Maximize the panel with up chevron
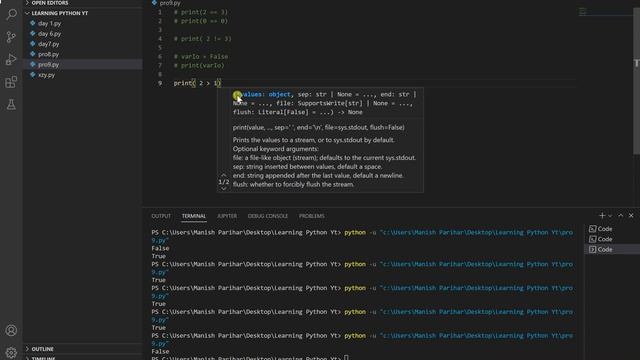This screenshot has height=360, width=640. [x=621, y=216]
